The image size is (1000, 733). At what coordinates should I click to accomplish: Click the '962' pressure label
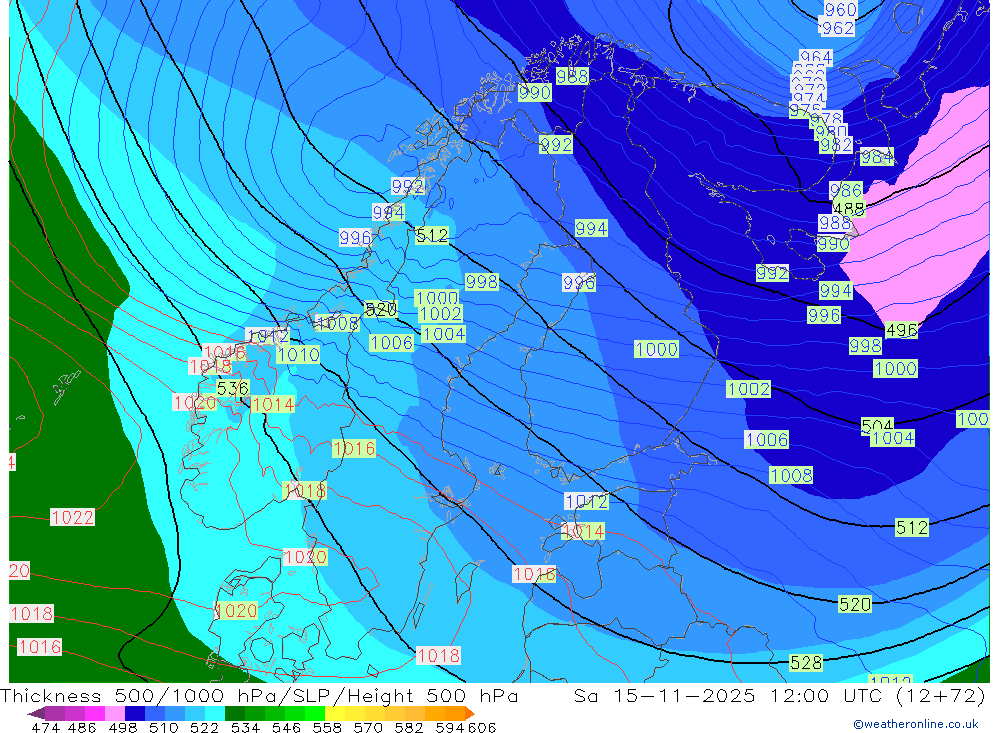click(837, 28)
